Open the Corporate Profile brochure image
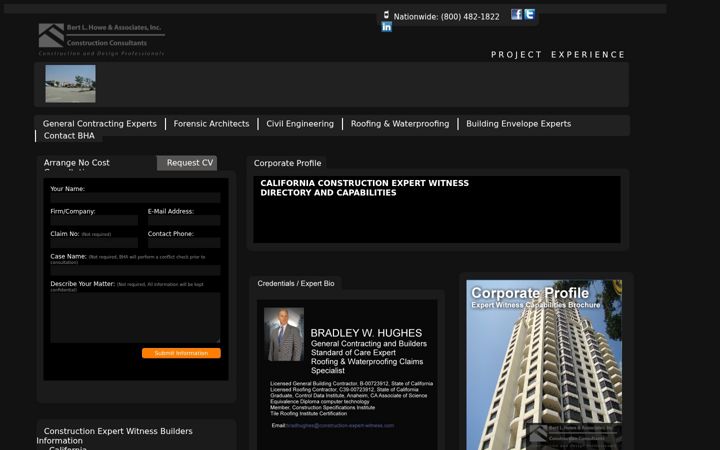 coord(544,365)
